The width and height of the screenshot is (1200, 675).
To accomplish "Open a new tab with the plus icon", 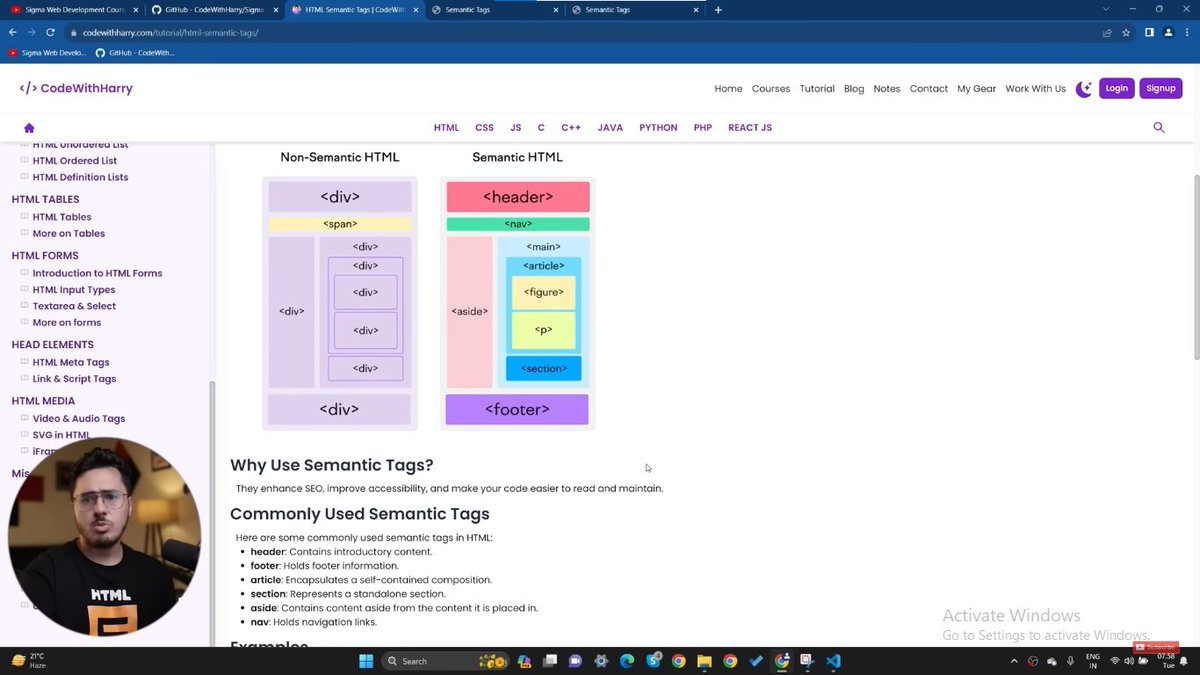I will (x=718, y=10).
